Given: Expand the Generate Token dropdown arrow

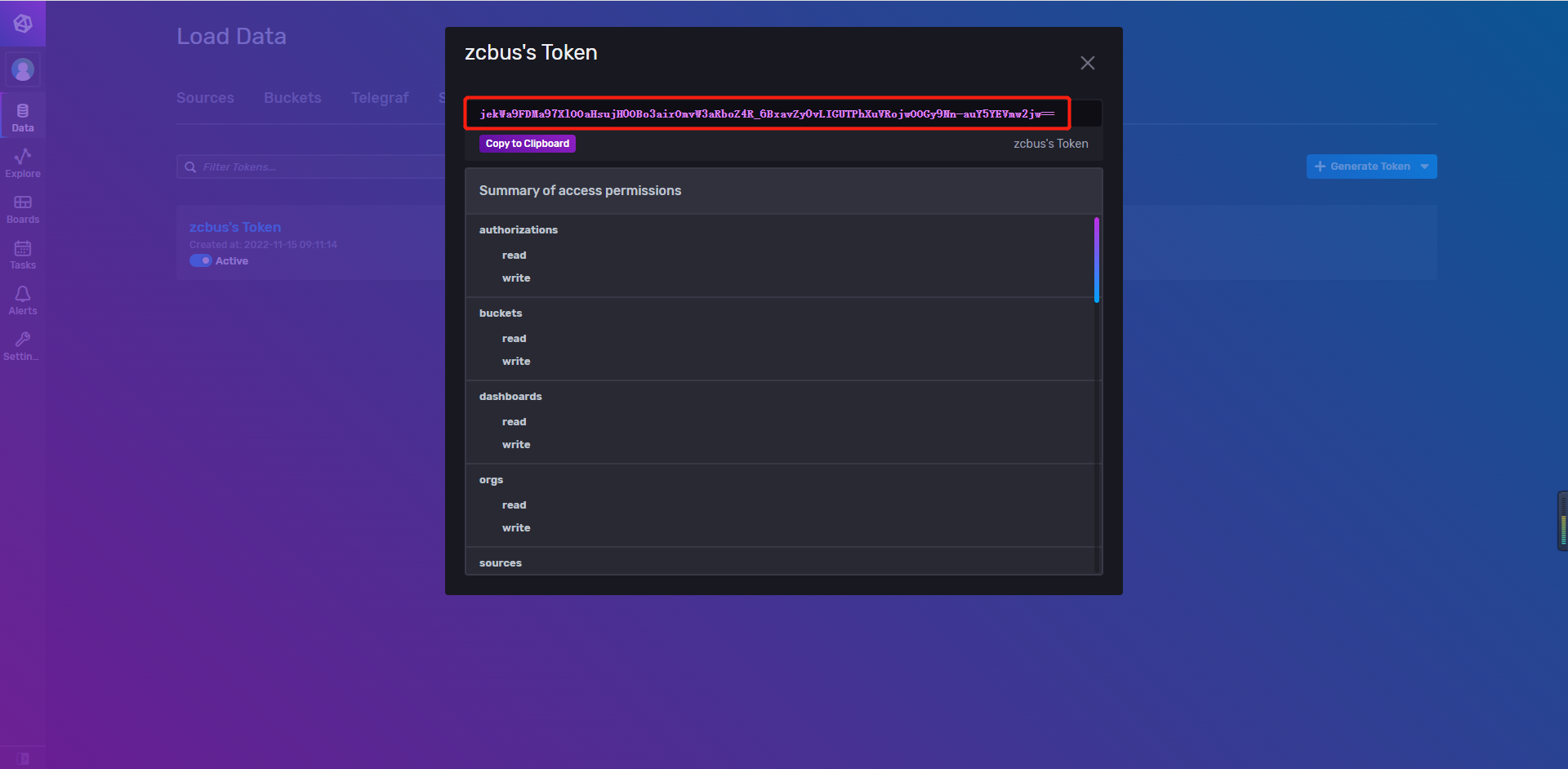Looking at the screenshot, I should coord(1425,167).
